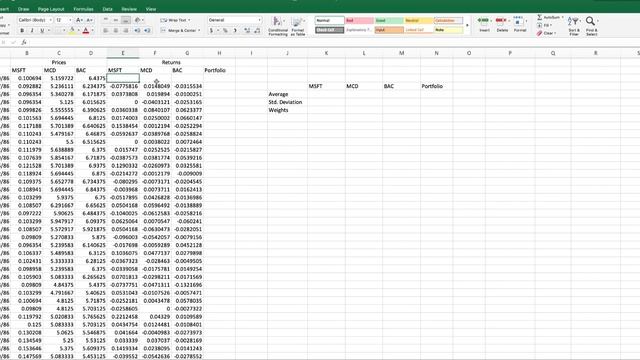Select top vertical alignment
Image resolution: width=640 pixels, height=360 pixels.
pos(106,20)
